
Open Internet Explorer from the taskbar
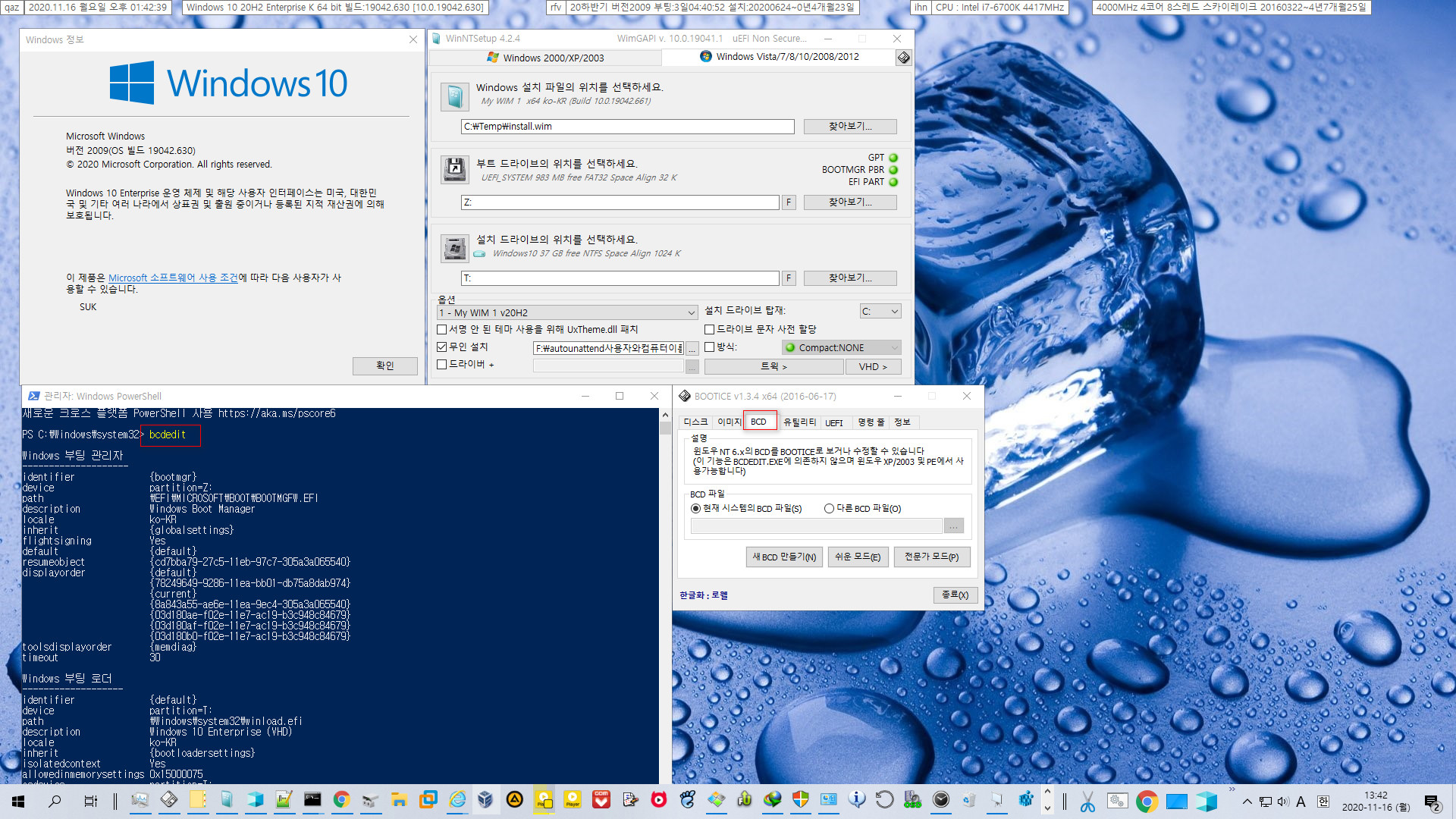pos(457,799)
